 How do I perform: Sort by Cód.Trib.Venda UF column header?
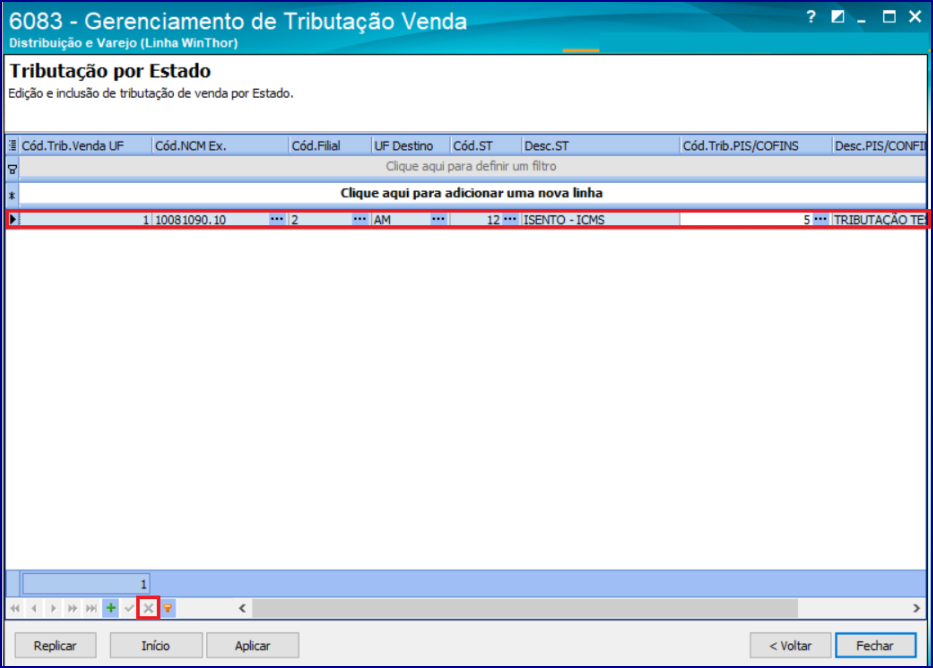[85, 146]
